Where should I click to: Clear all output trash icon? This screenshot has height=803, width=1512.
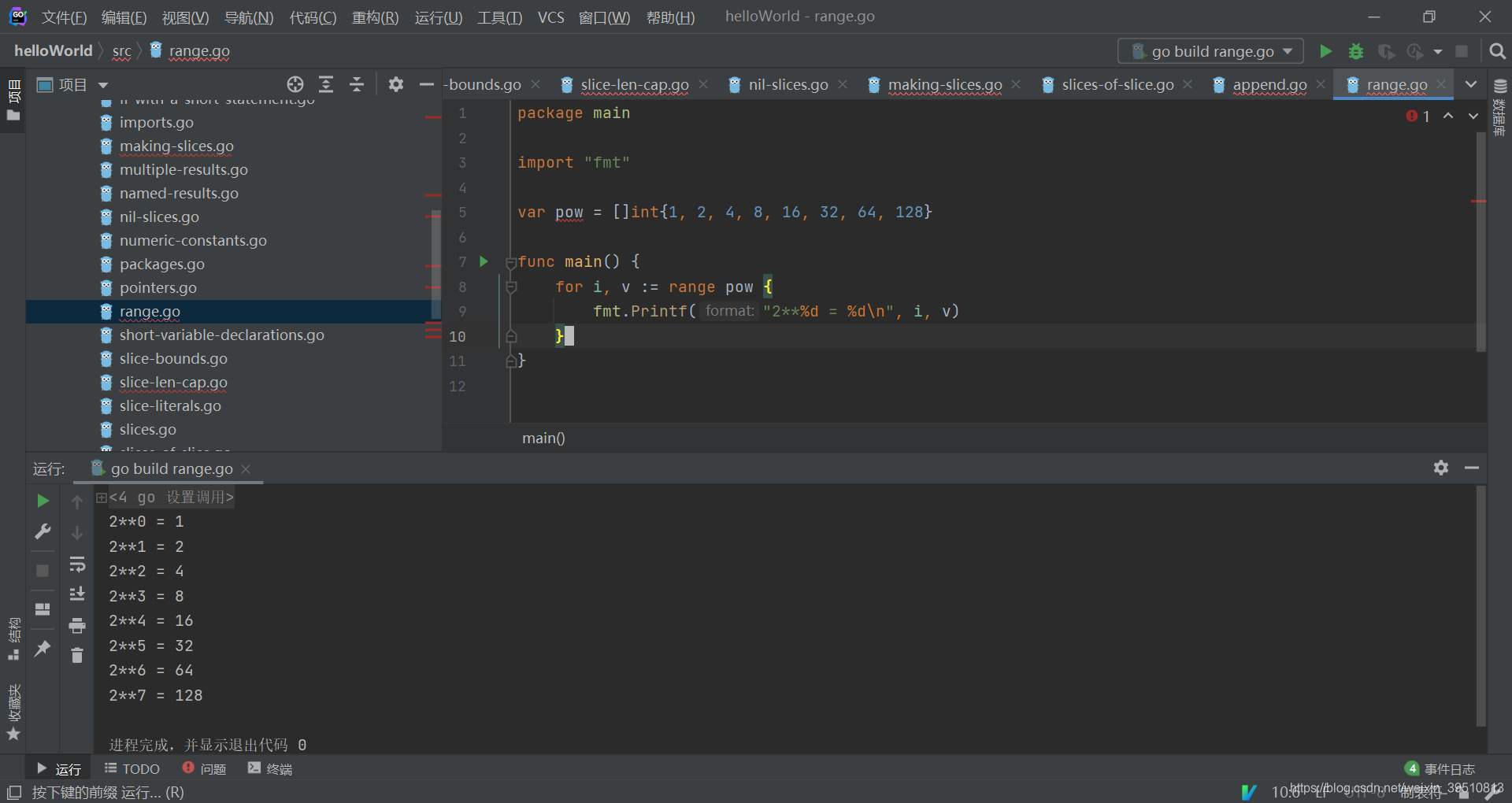pos(77,655)
